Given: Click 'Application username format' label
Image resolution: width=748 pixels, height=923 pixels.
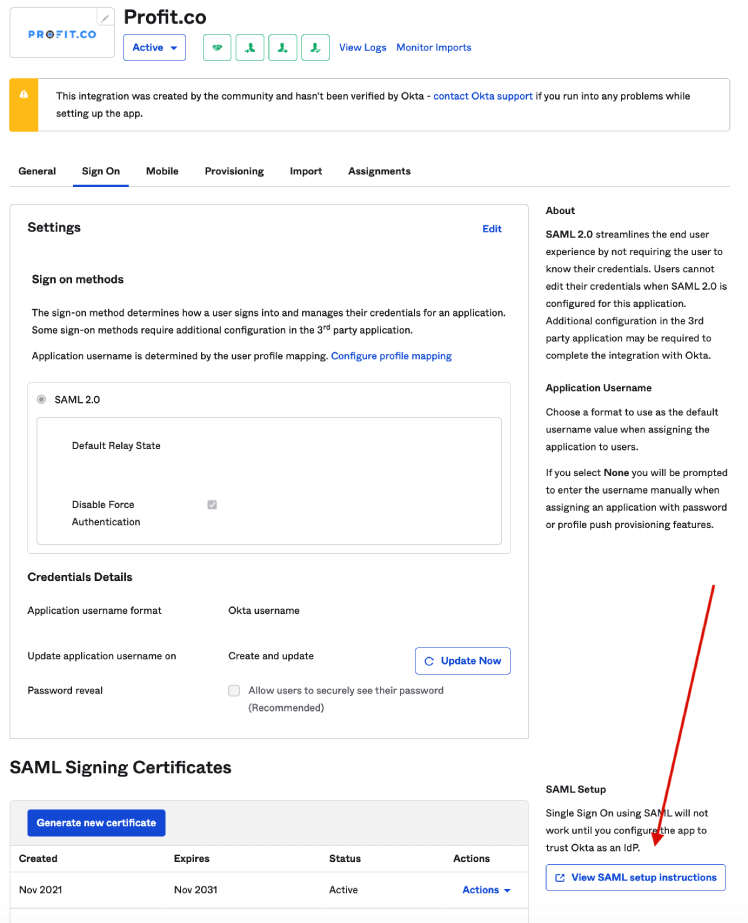Looking at the screenshot, I should click(94, 611).
